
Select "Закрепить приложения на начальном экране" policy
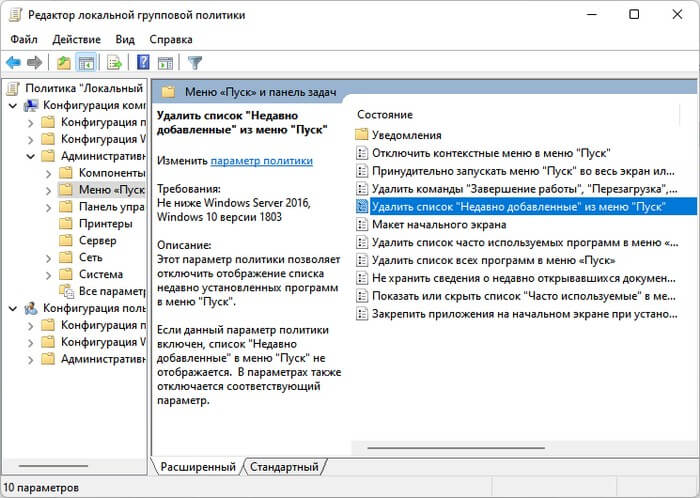(525, 314)
